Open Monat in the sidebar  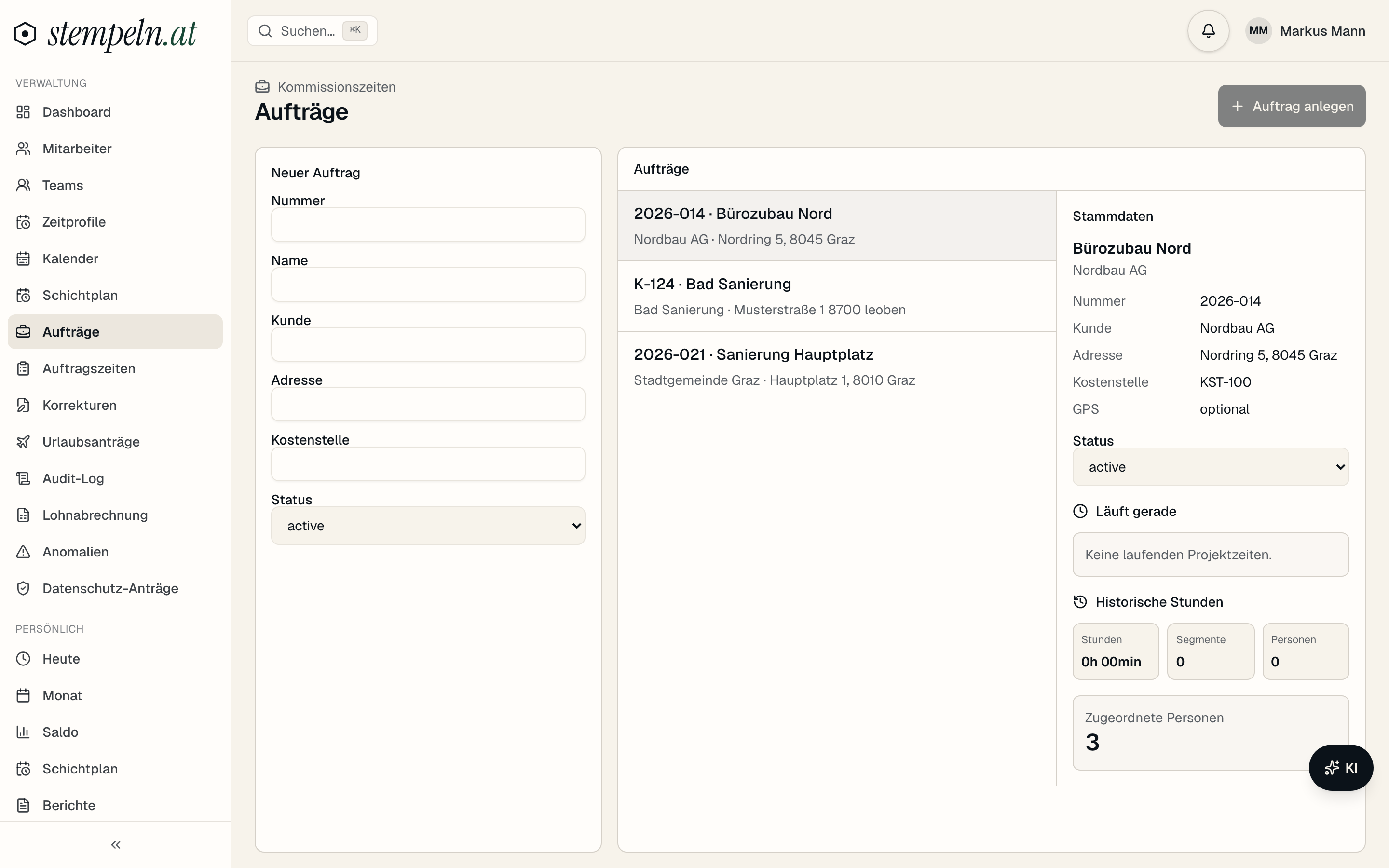[x=115, y=696]
